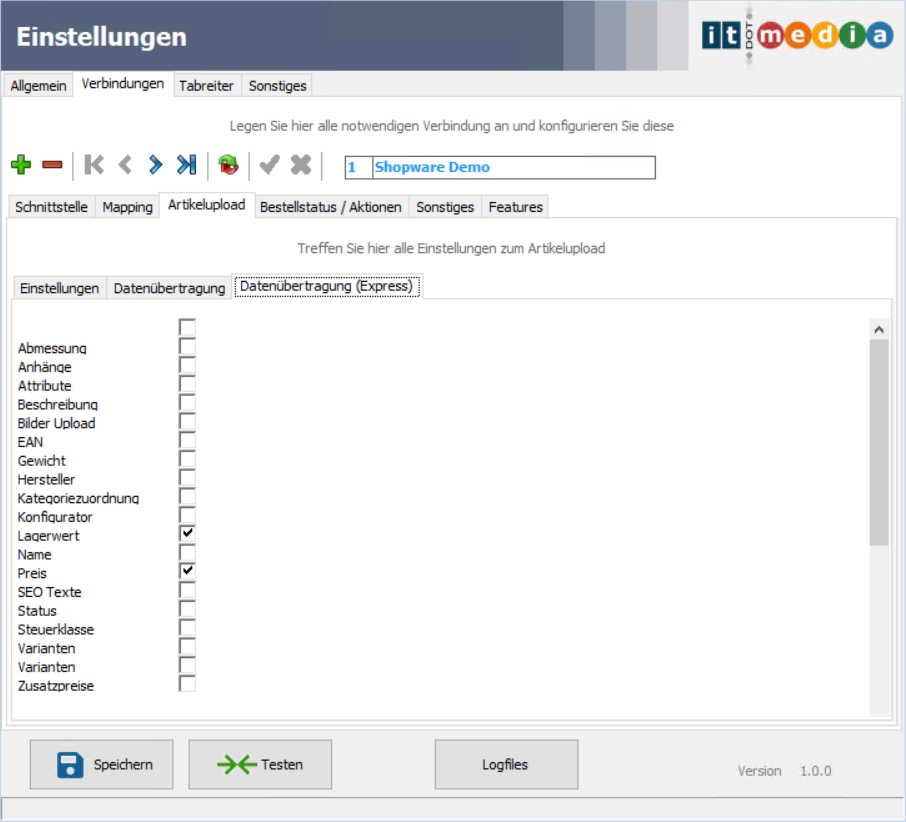Viewport: 906px width, 822px height.
Task: Click the Shopware Demo connection name field
Action: (513, 167)
